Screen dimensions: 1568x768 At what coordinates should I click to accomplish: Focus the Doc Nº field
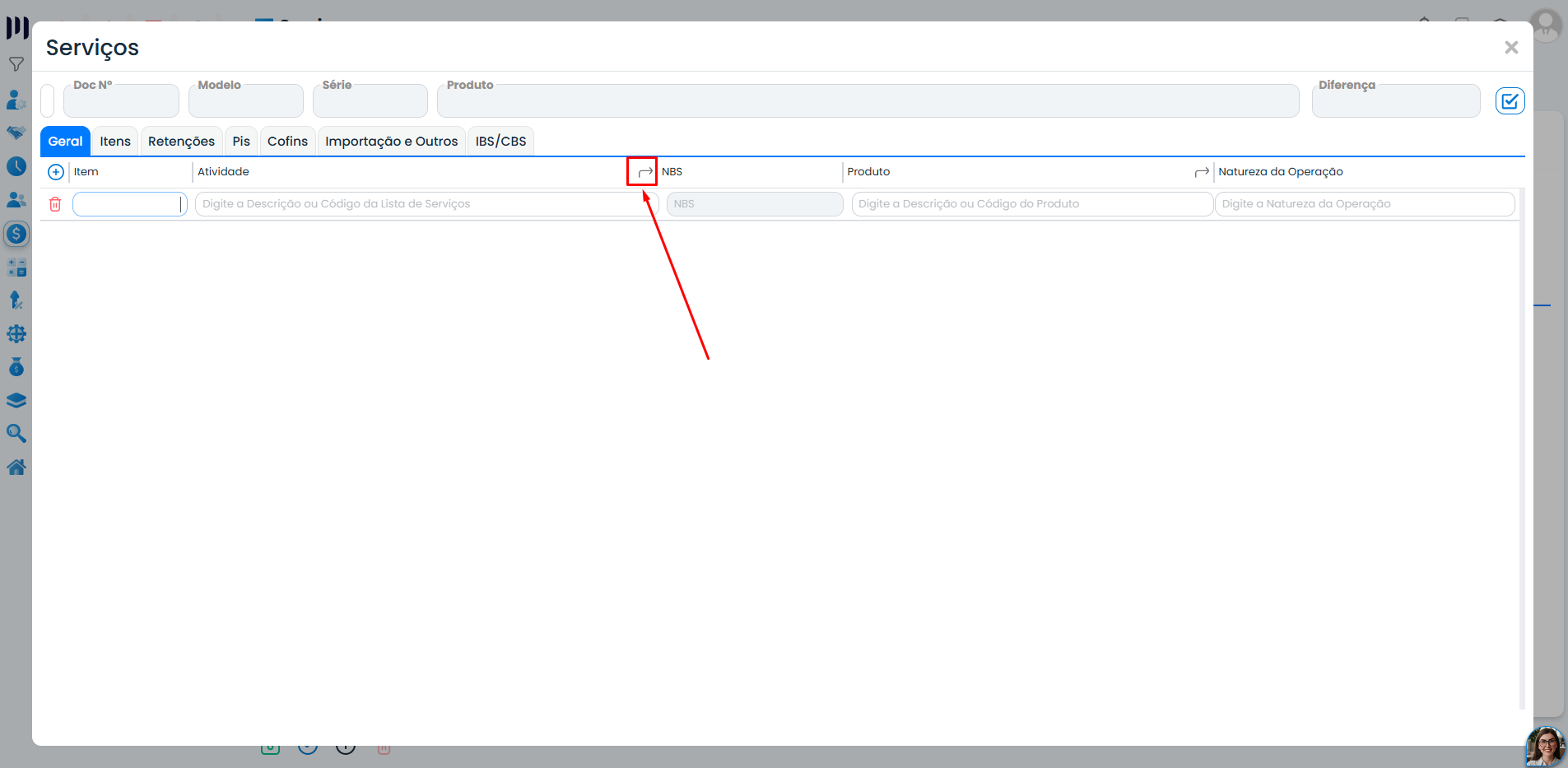[x=121, y=100]
